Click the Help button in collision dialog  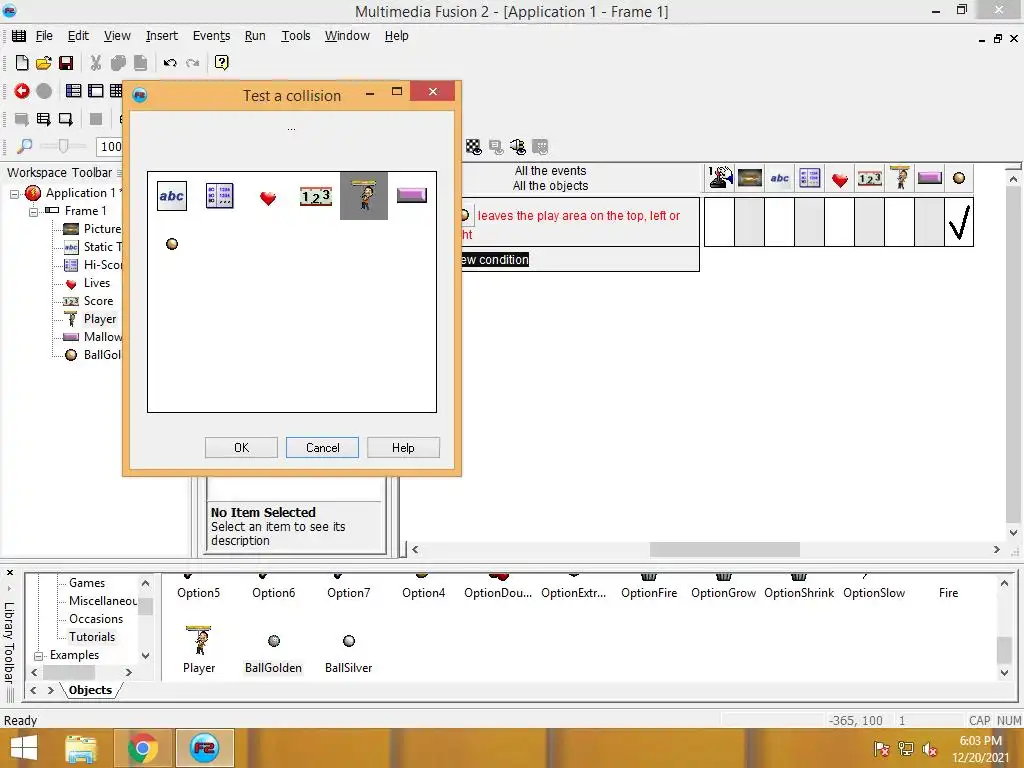tap(403, 448)
